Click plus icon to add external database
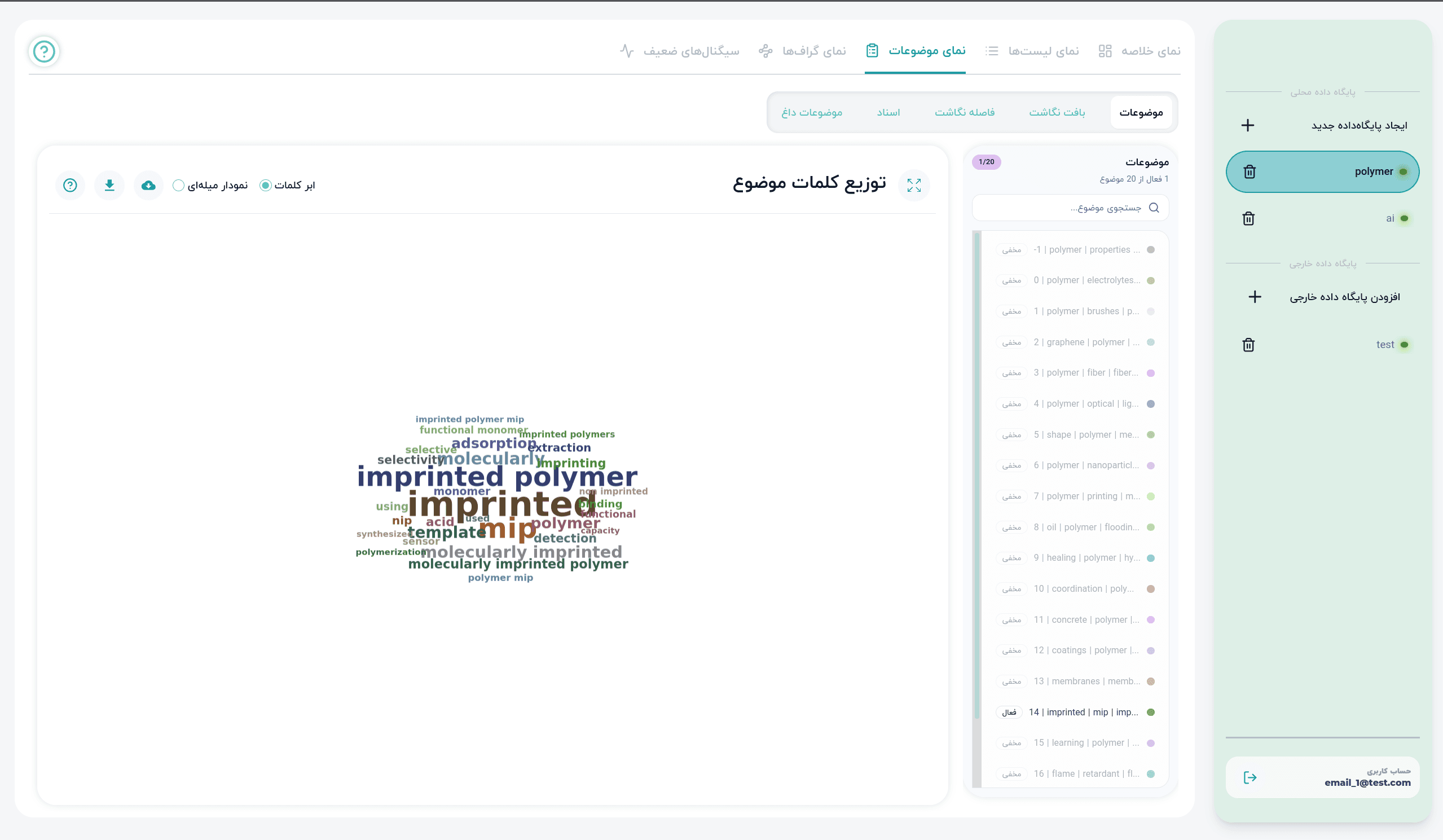This screenshot has height=840, width=1443. coord(1255,297)
